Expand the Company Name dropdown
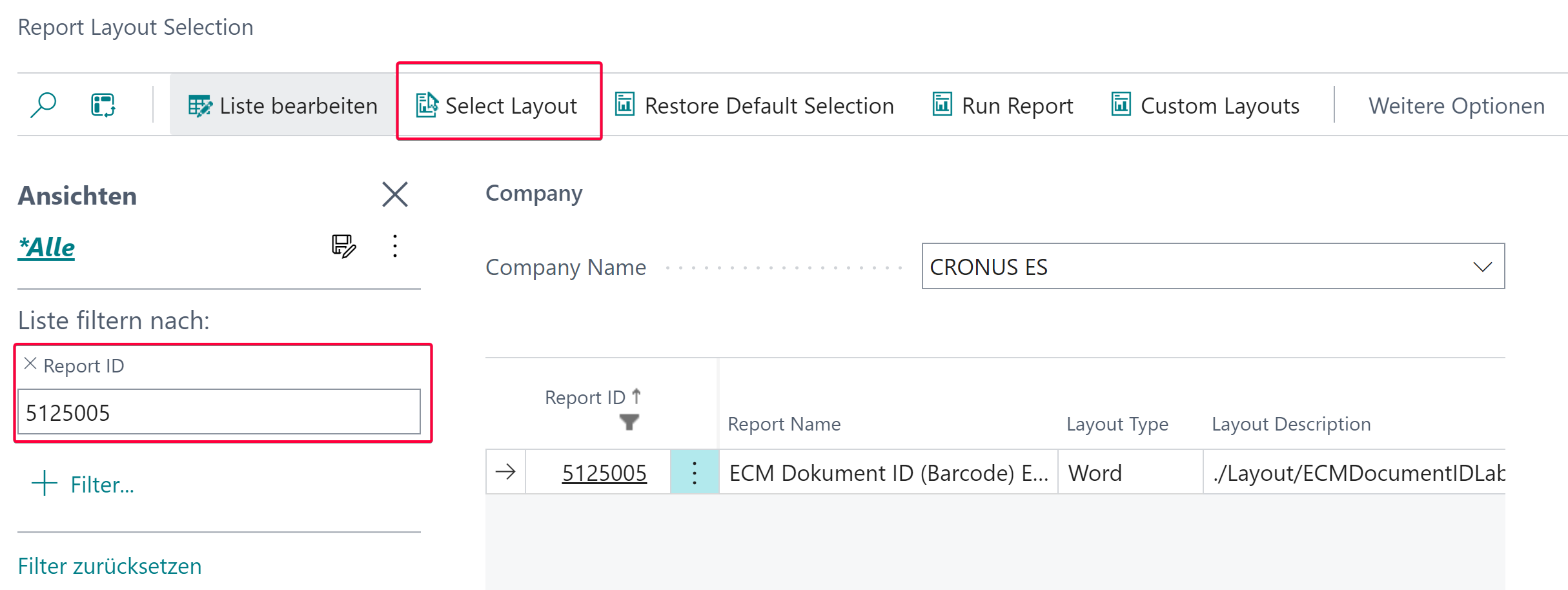 [1482, 267]
